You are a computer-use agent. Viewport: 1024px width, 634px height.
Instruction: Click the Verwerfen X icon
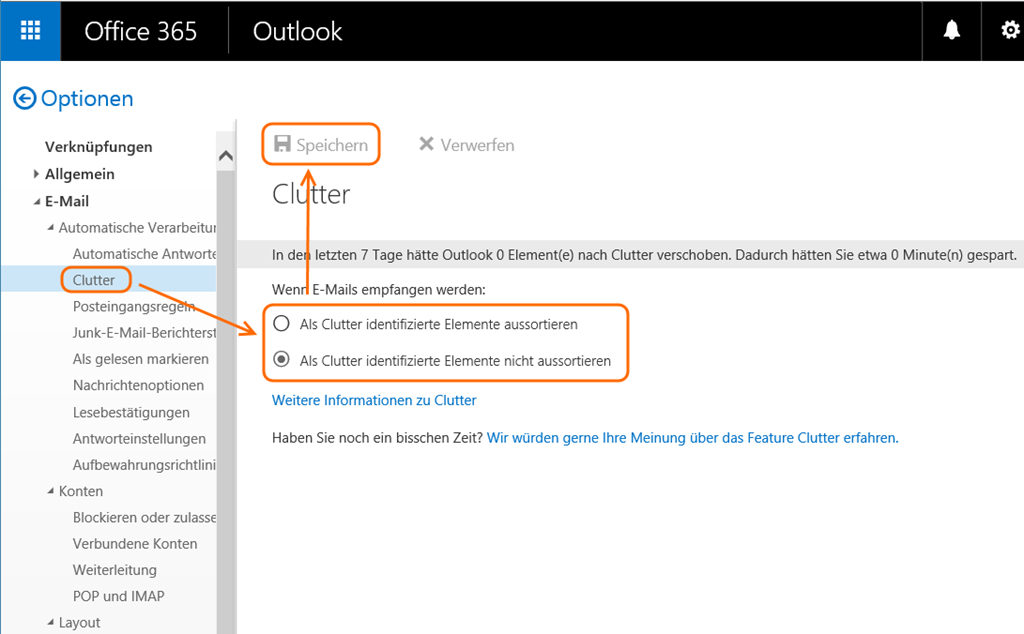tap(426, 145)
